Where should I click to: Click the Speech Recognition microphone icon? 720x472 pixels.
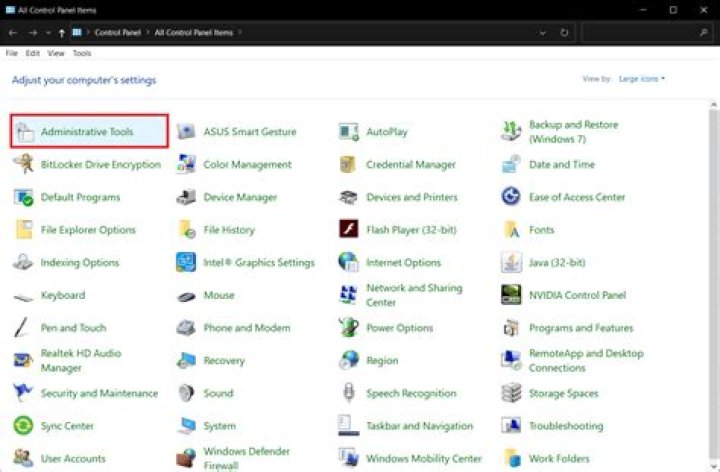coord(349,393)
